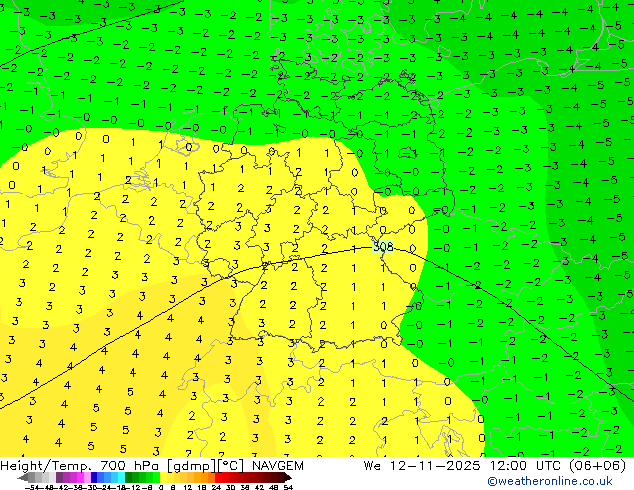This screenshot has height=490, width=634.
Task: Click the [°C] unit label
Action: click(231, 466)
